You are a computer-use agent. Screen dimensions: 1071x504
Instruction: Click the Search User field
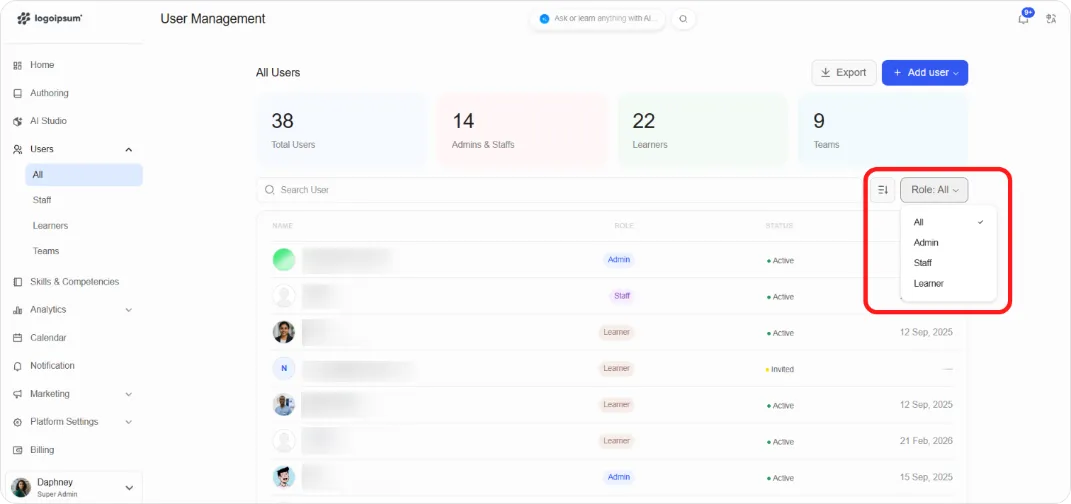point(560,190)
